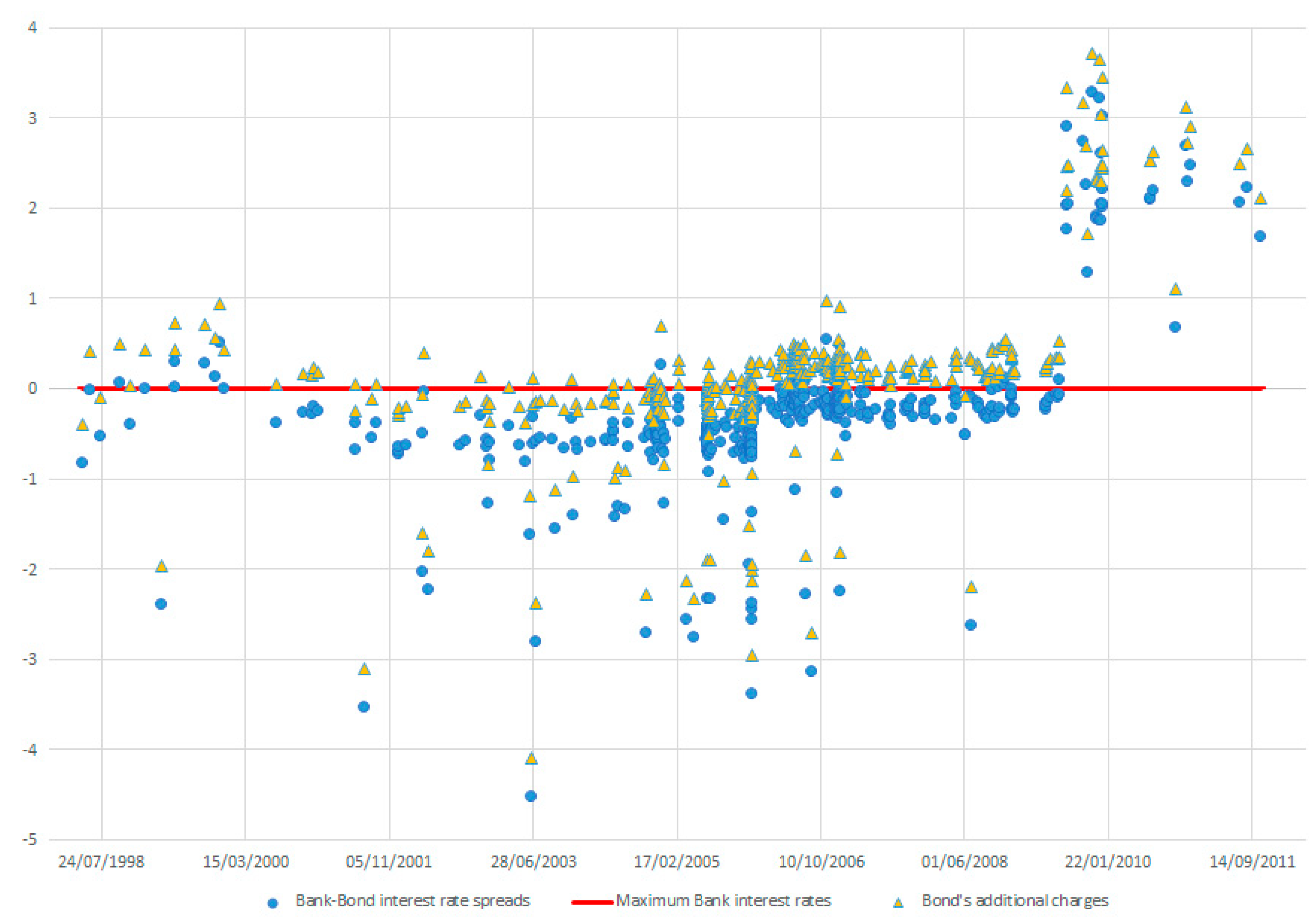The width and height of the screenshot is (1316, 922).
Task: Click the red line legend swatch
Action: click(592, 902)
